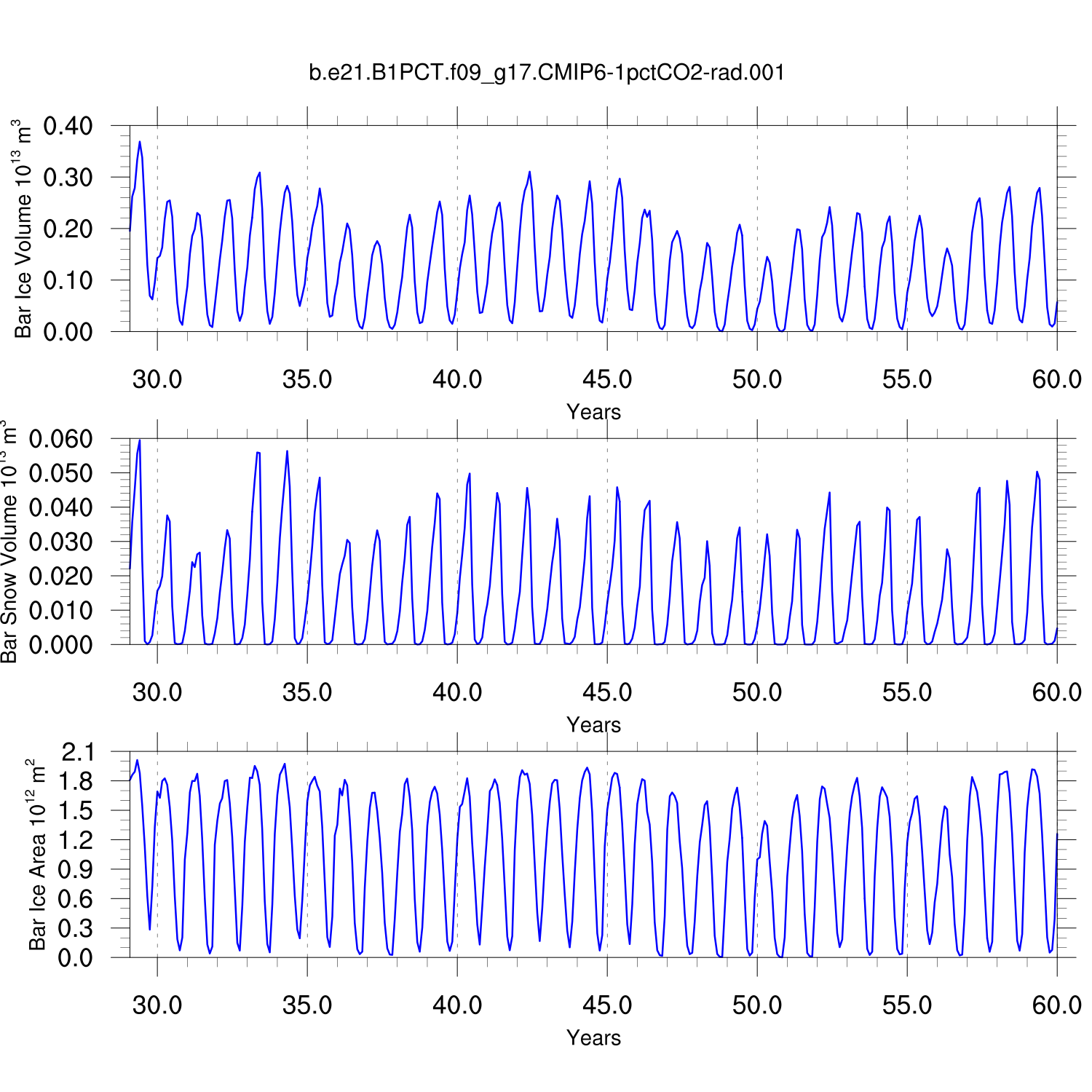Click the 'Years' label under the bottom plot

click(x=593, y=1038)
